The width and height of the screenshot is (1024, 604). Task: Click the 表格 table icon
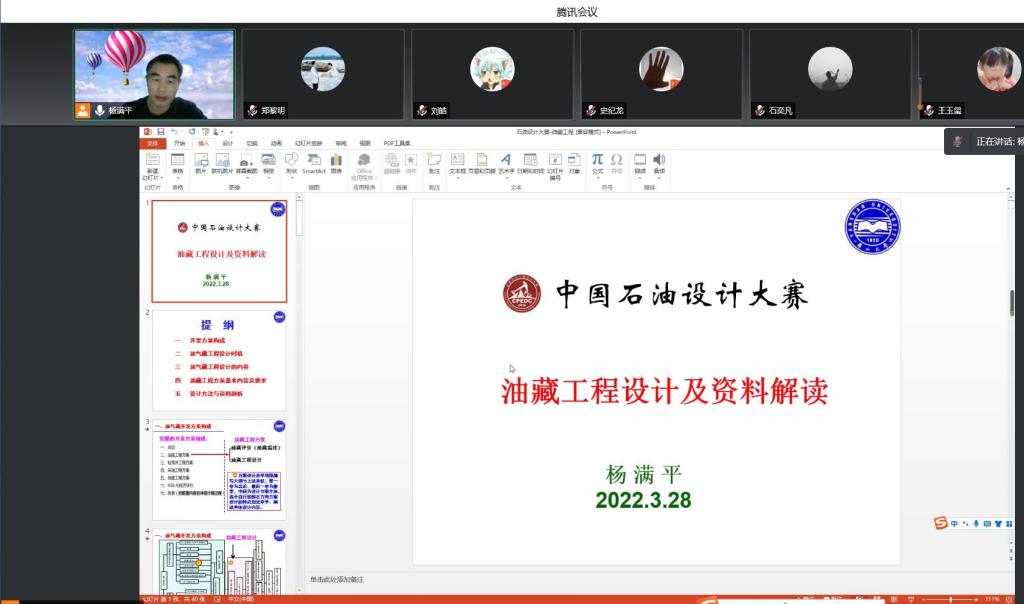point(177,160)
